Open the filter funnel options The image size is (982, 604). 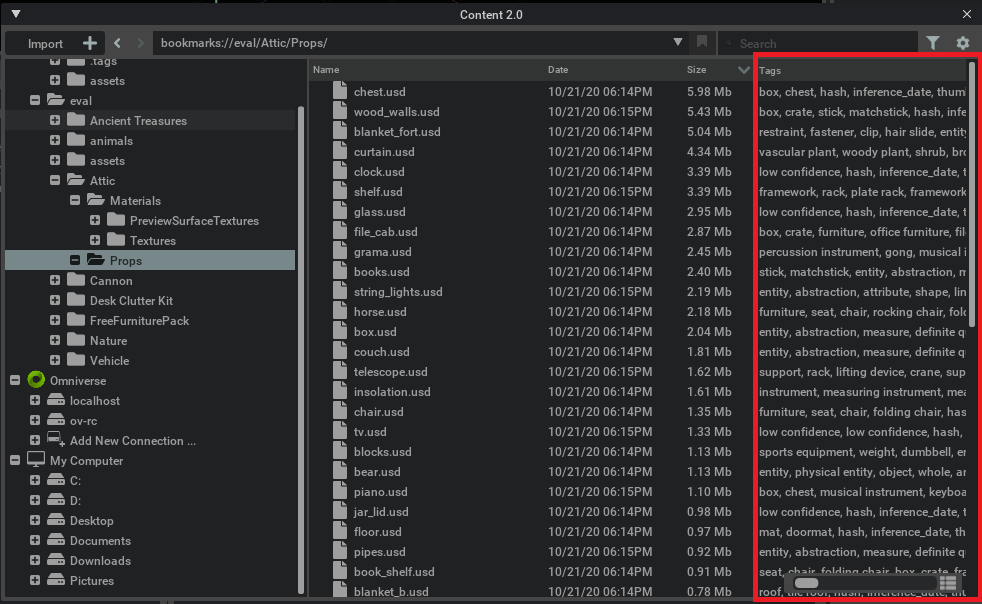[x=933, y=43]
